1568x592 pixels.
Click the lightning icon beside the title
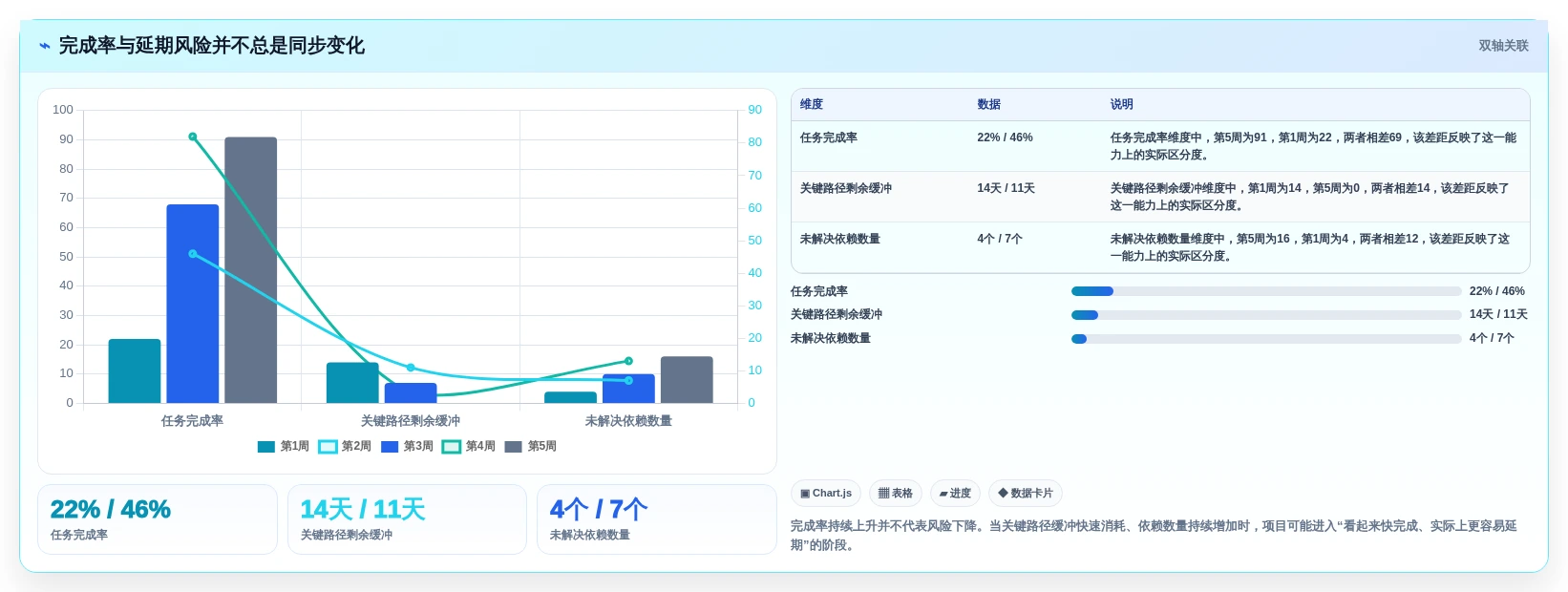click(x=44, y=46)
